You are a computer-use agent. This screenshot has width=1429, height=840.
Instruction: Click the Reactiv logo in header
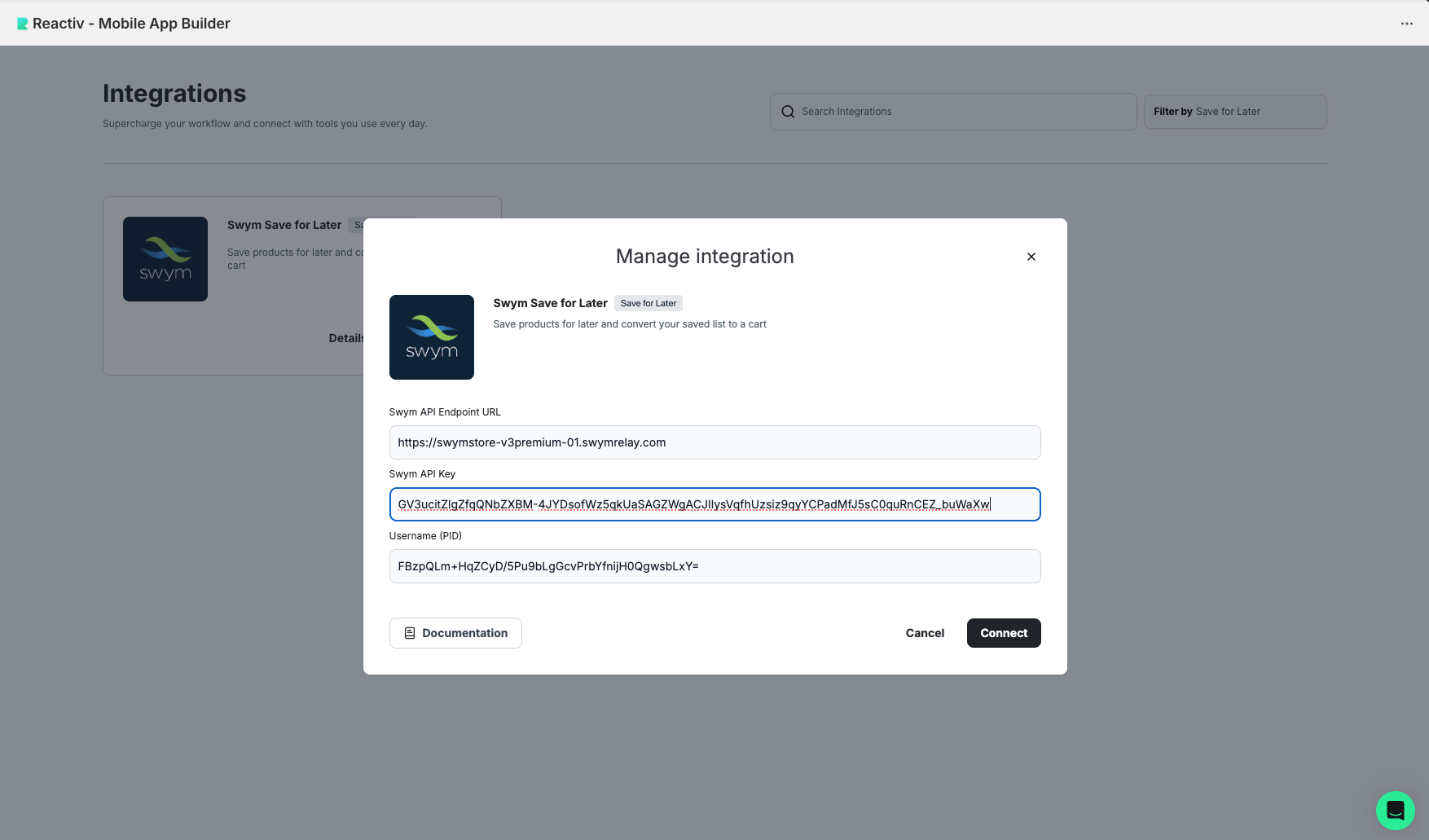[22, 24]
